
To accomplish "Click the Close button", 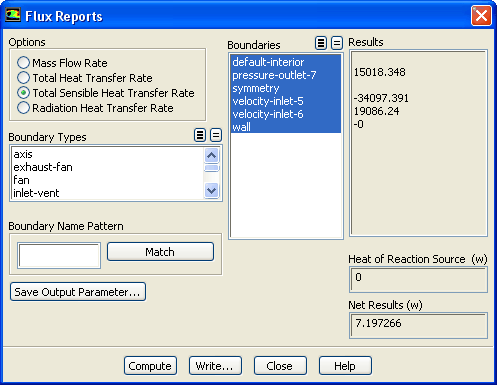I will point(280,366).
